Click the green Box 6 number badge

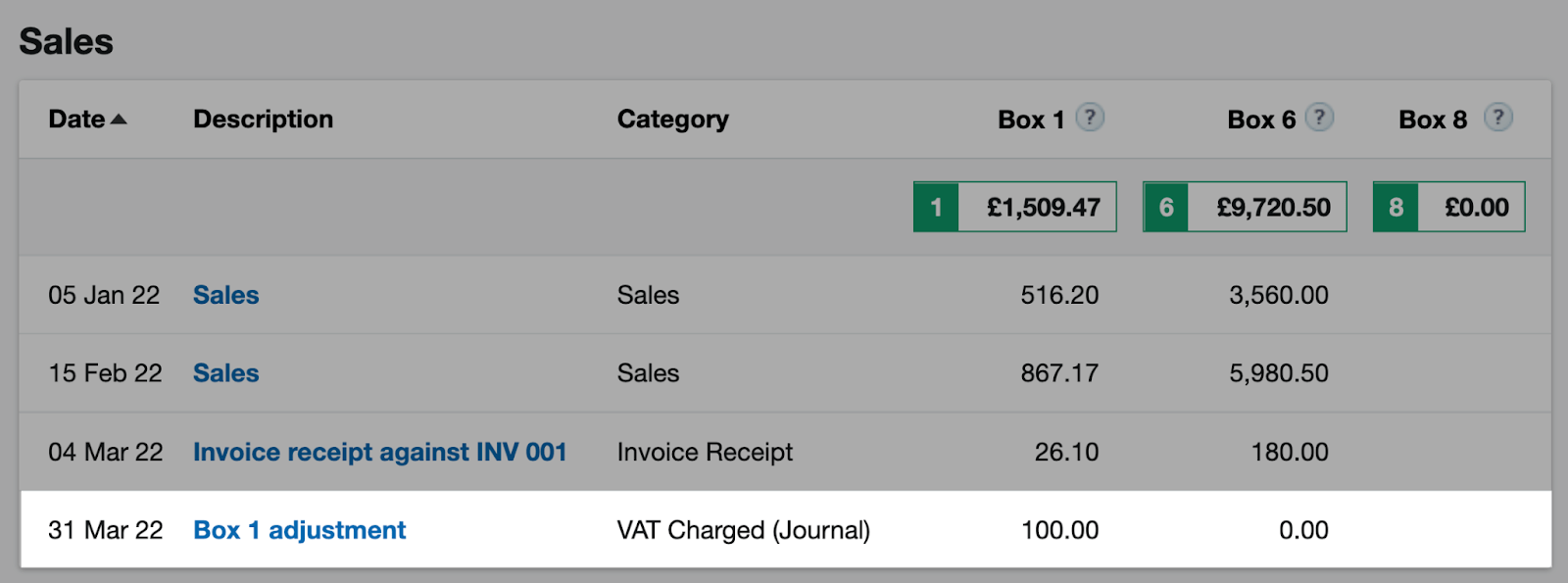pyautogui.click(x=1166, y=207)
